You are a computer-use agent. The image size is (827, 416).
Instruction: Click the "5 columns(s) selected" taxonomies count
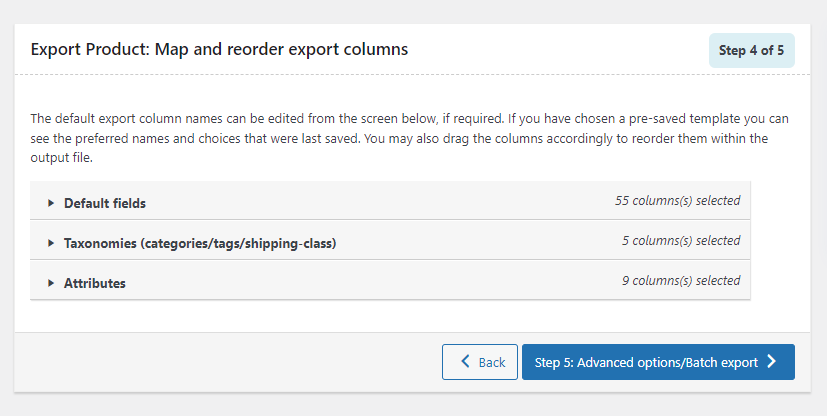680,241
